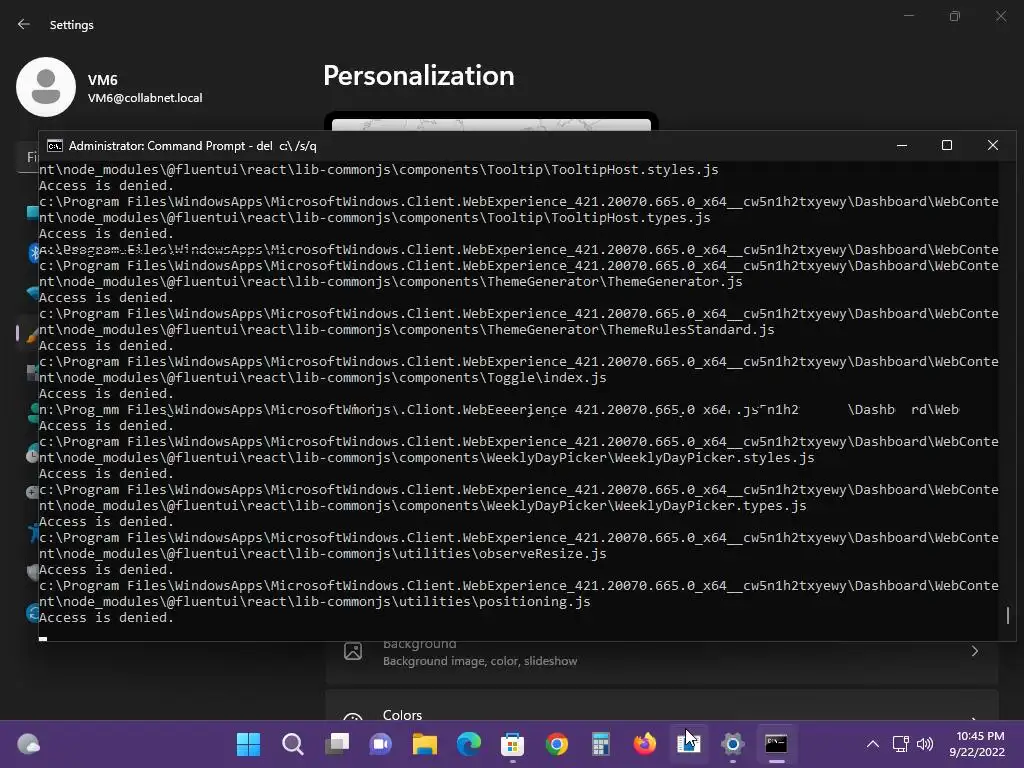Launch Firefox from the taskbar
The height and width of the screenshot is (768, 1024).
[645, 744]
